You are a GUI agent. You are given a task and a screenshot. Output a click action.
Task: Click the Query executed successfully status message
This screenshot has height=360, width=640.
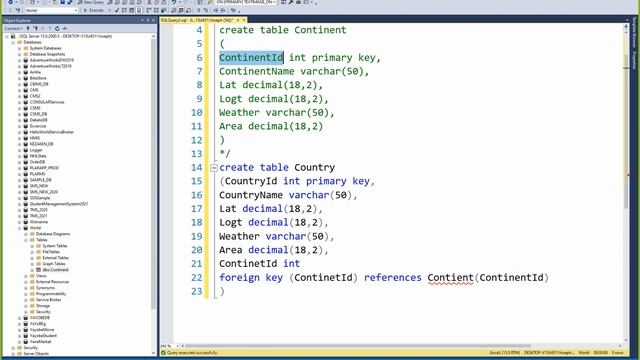pyautogui.click(x=192, y=353)
